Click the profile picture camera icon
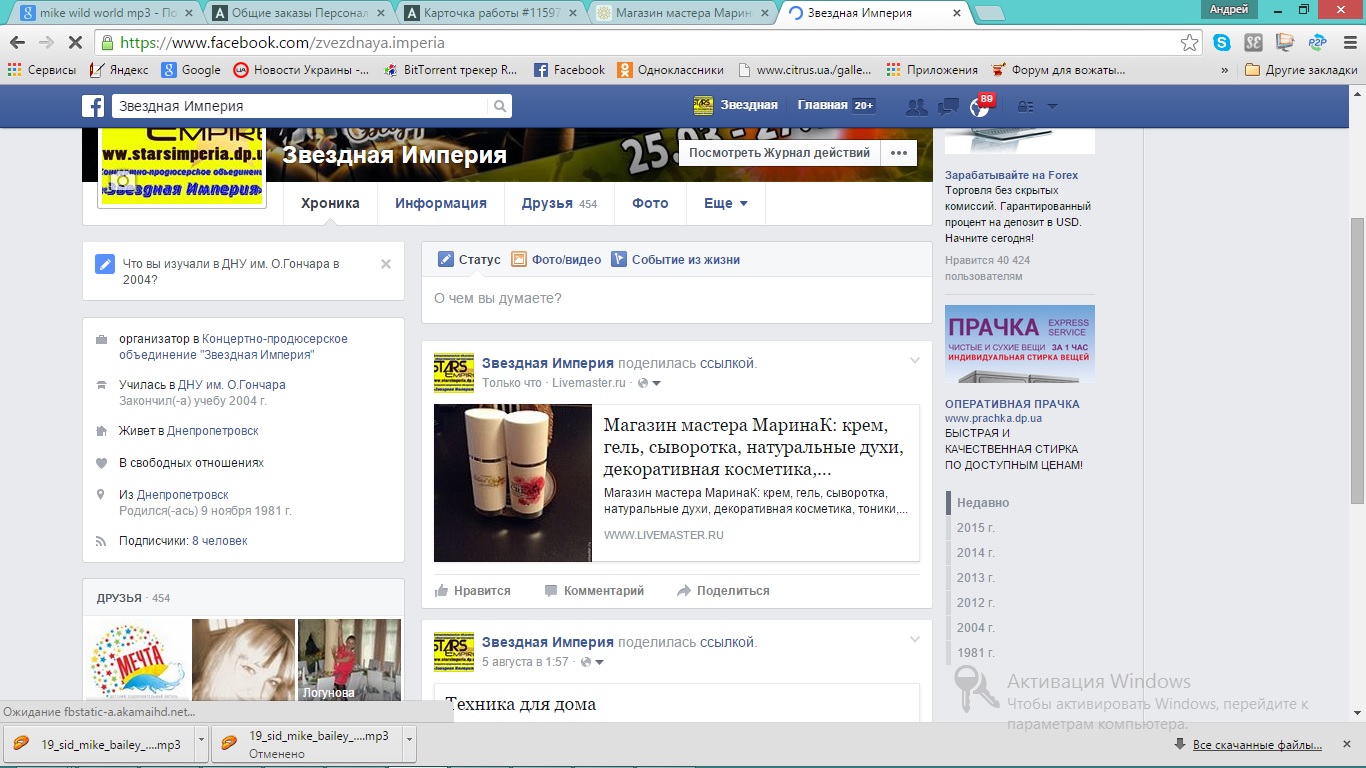 (x=121, y=182)
